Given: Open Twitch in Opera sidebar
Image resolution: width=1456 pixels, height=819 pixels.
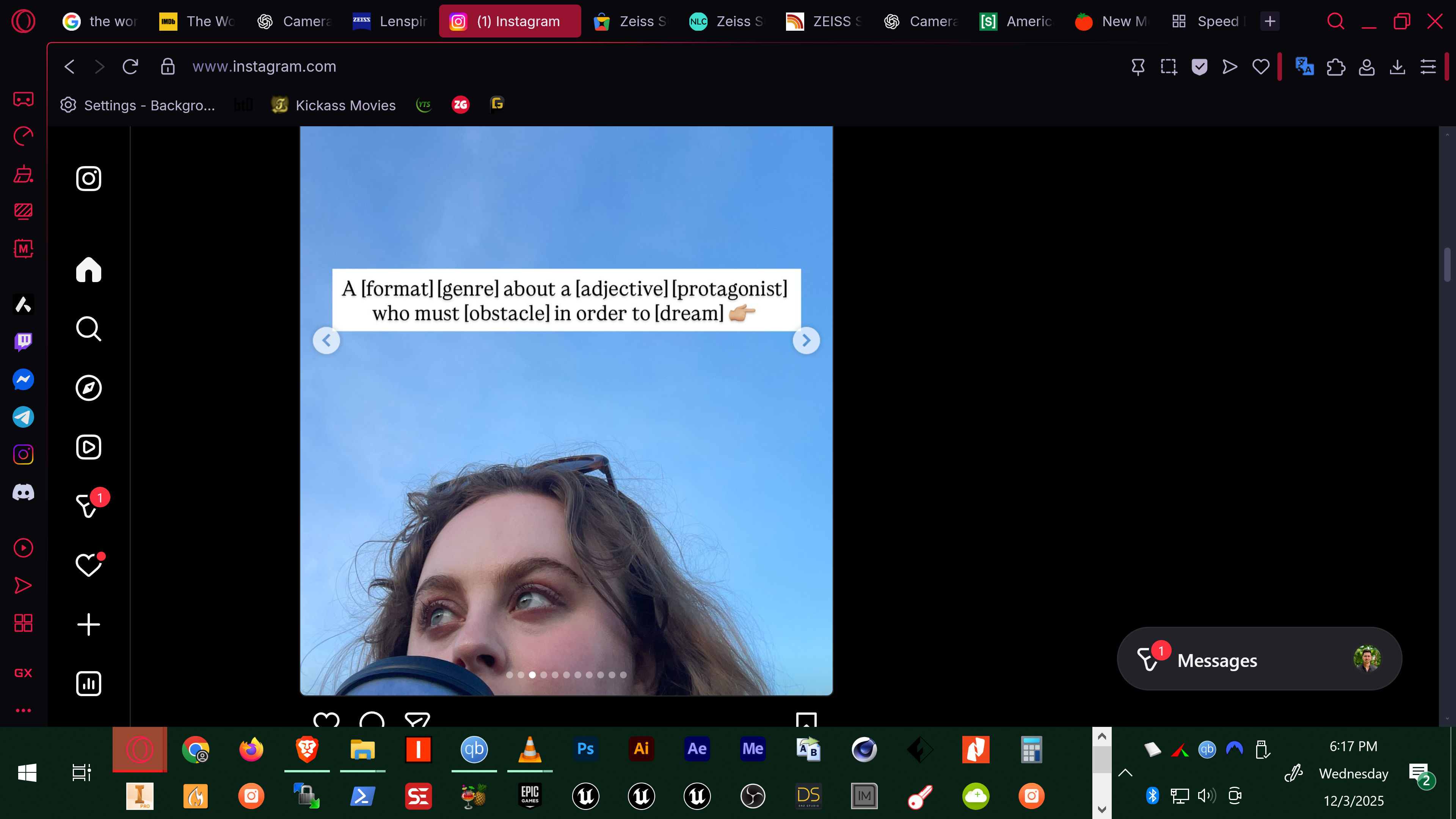Looking at the screenshot, I should click(23, 341).
